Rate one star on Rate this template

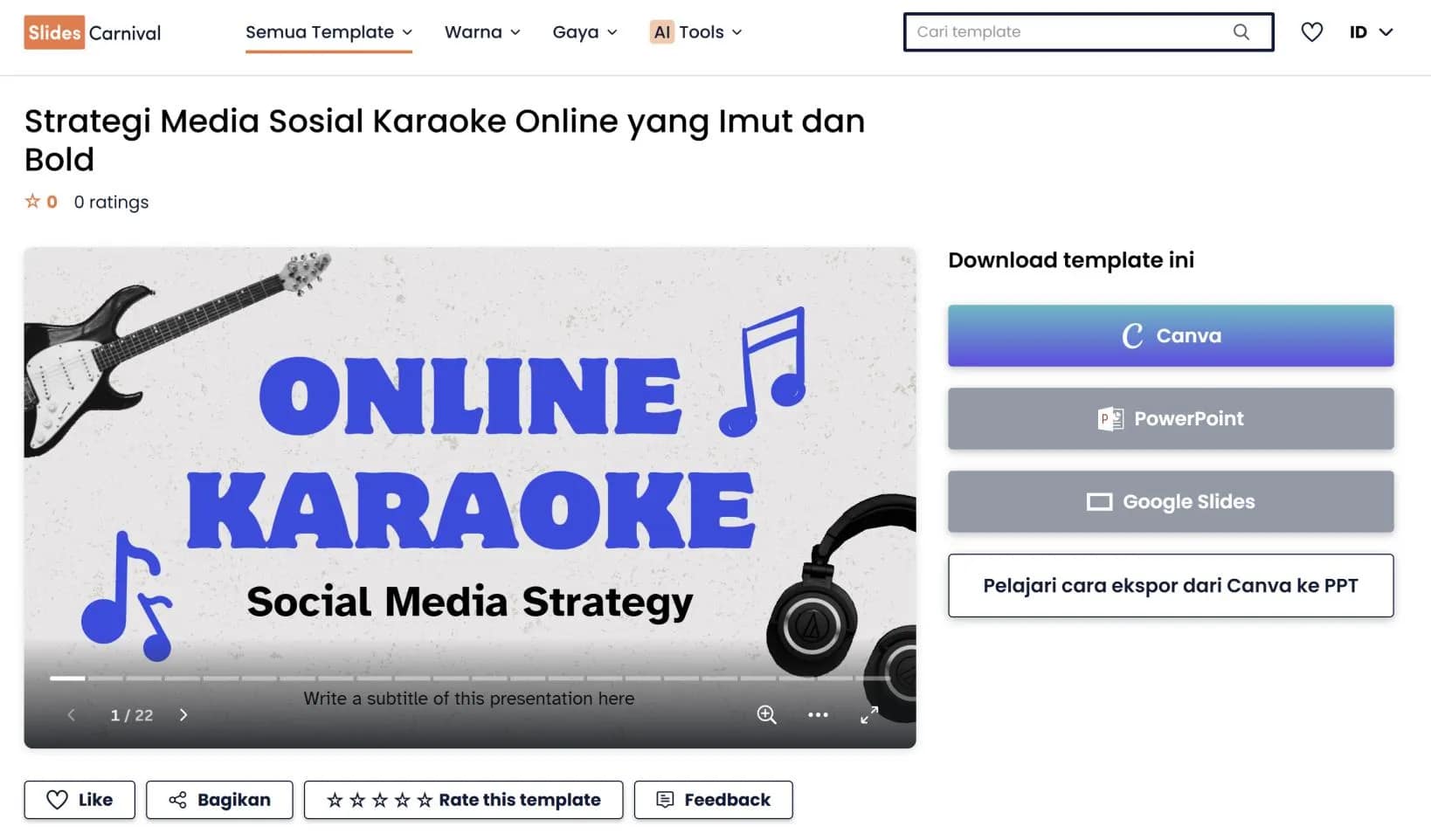point(335,799)
